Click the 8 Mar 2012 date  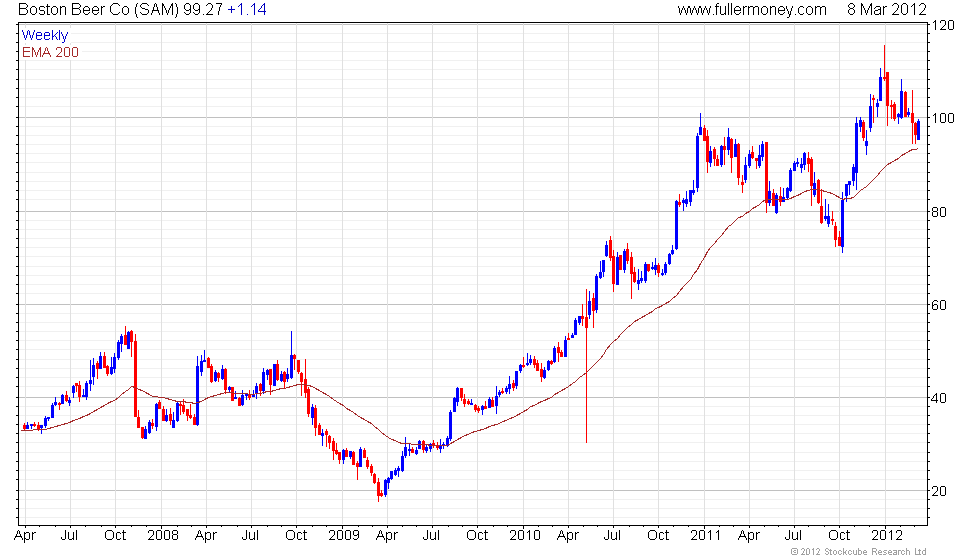point(886,10)
